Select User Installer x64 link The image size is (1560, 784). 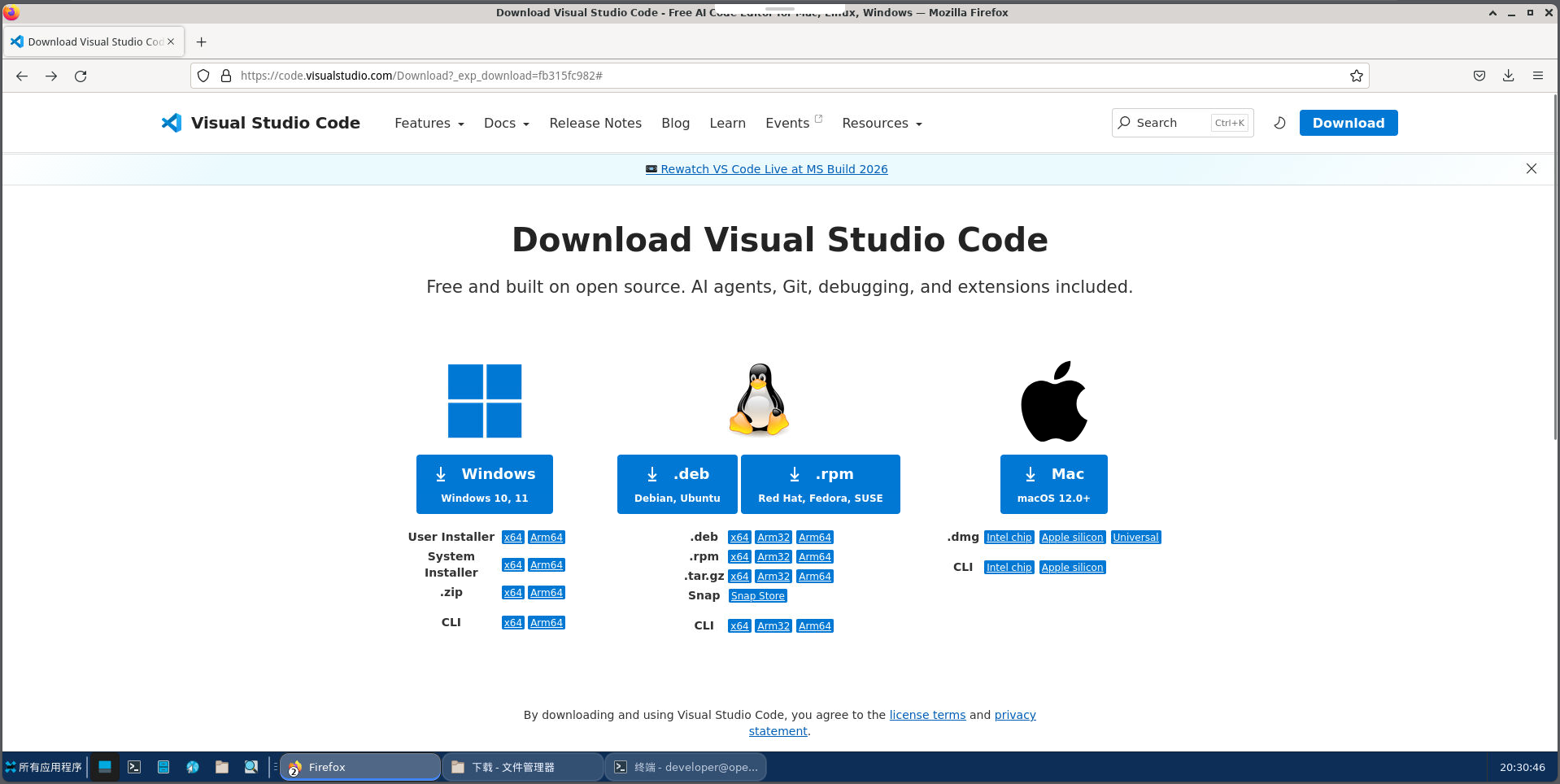[512, 538]
